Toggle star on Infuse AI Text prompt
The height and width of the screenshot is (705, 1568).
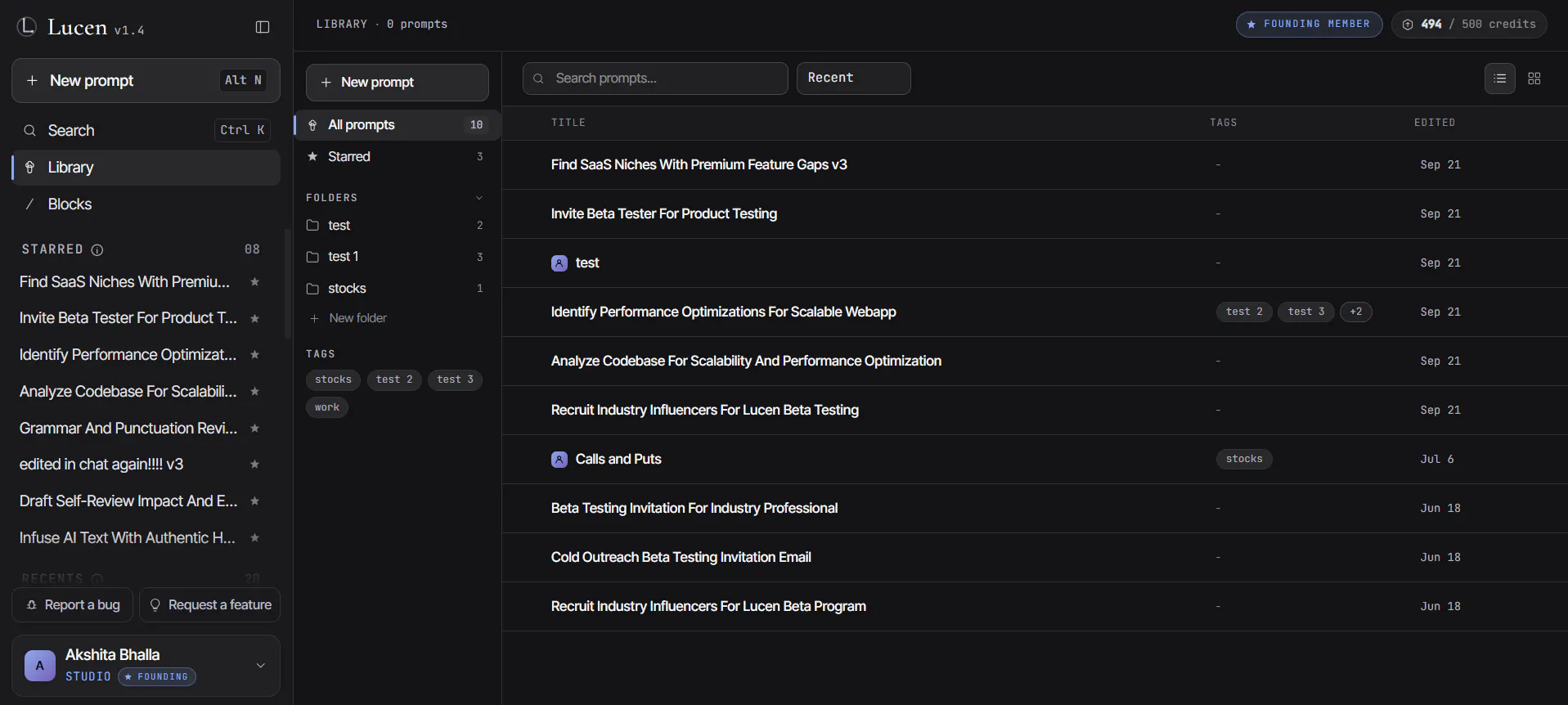point(254,538)
